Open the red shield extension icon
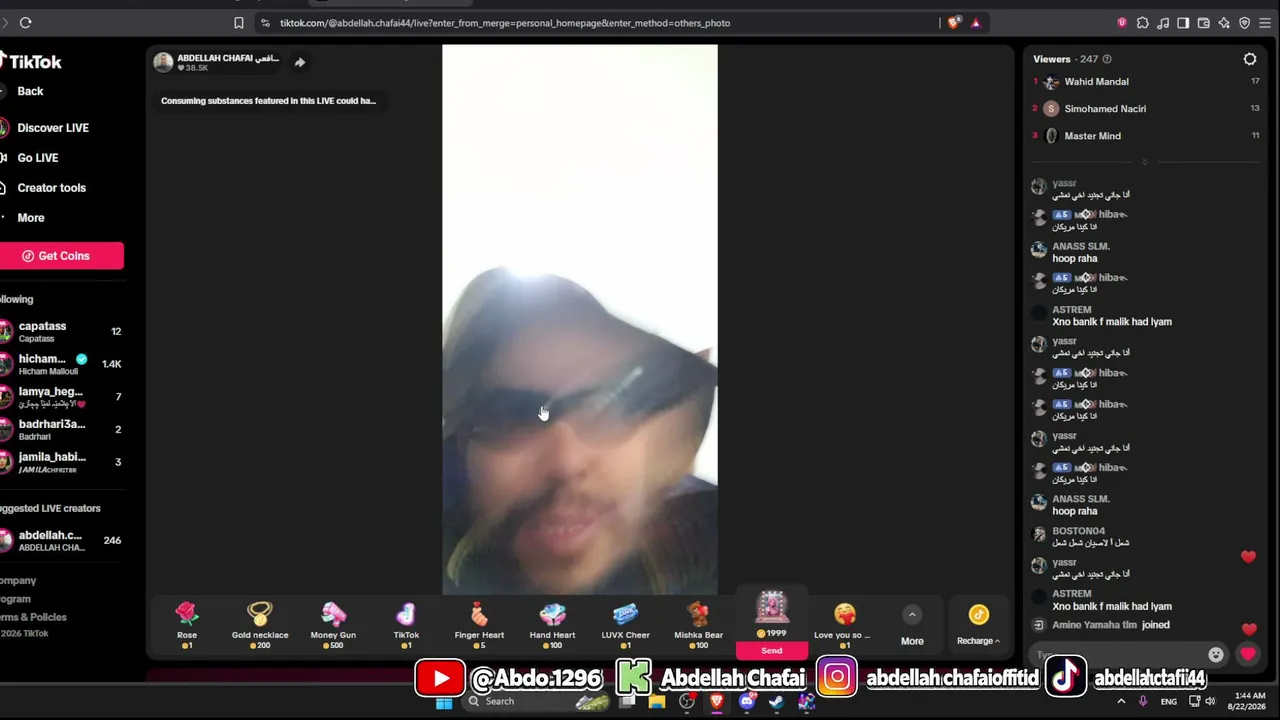 (x=1121, y=22)
